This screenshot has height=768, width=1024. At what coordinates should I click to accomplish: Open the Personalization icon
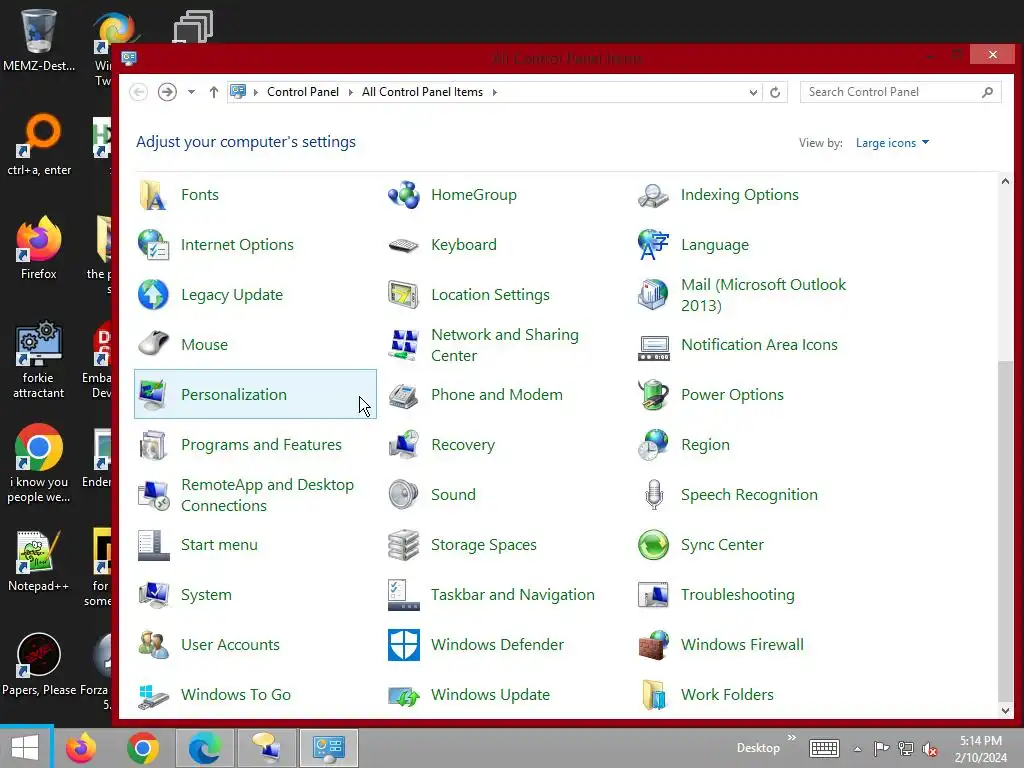click(x=153, y=394)
